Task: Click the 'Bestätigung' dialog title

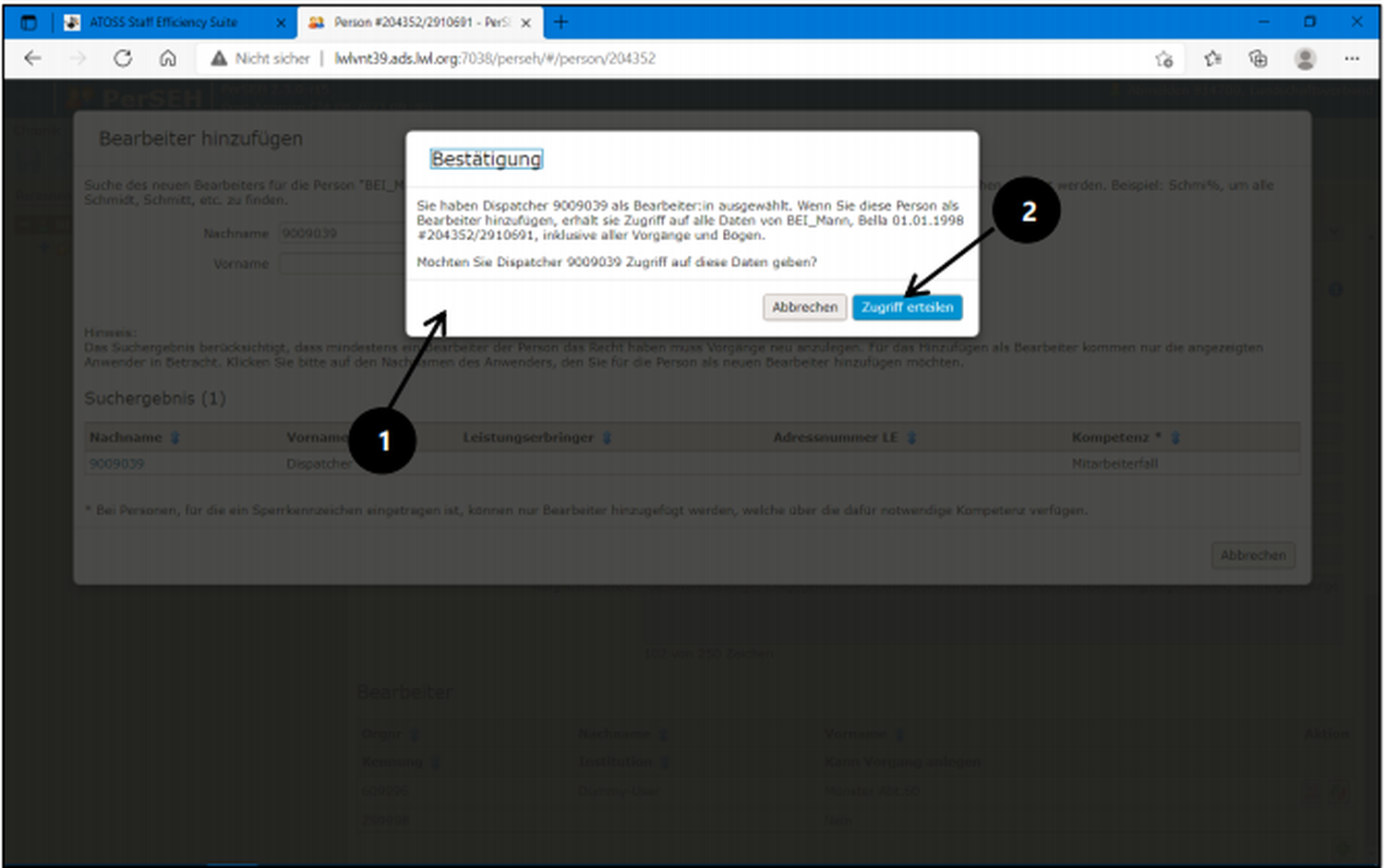Action: 487,159
